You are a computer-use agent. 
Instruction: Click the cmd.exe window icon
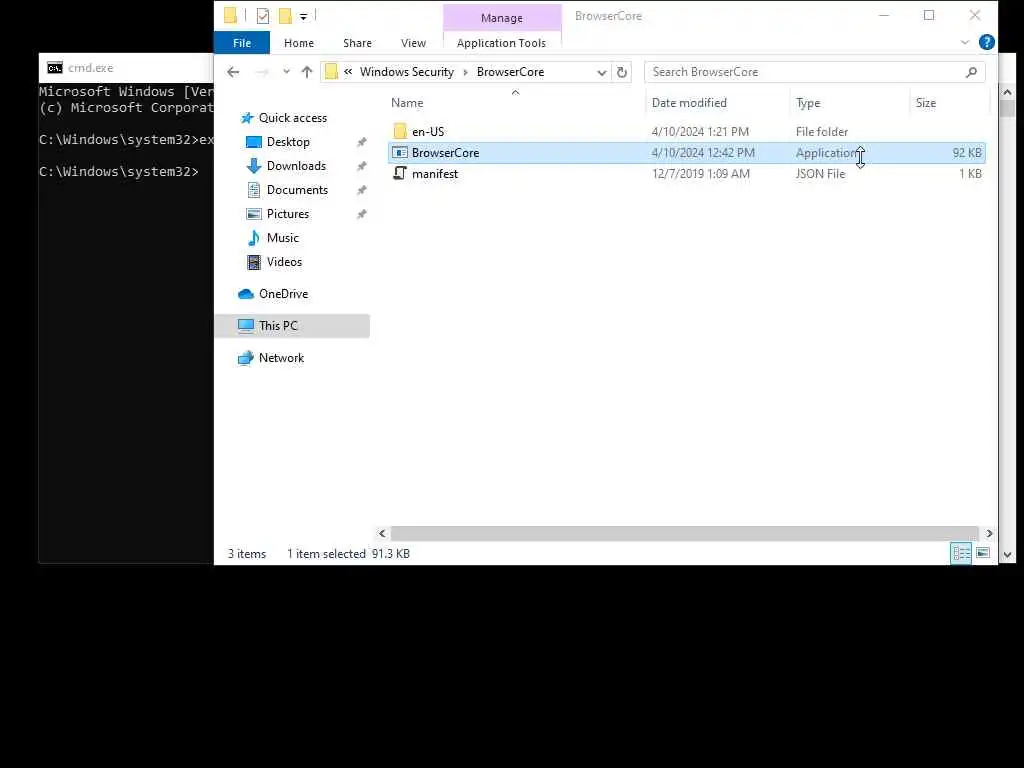tap(55, 68)
